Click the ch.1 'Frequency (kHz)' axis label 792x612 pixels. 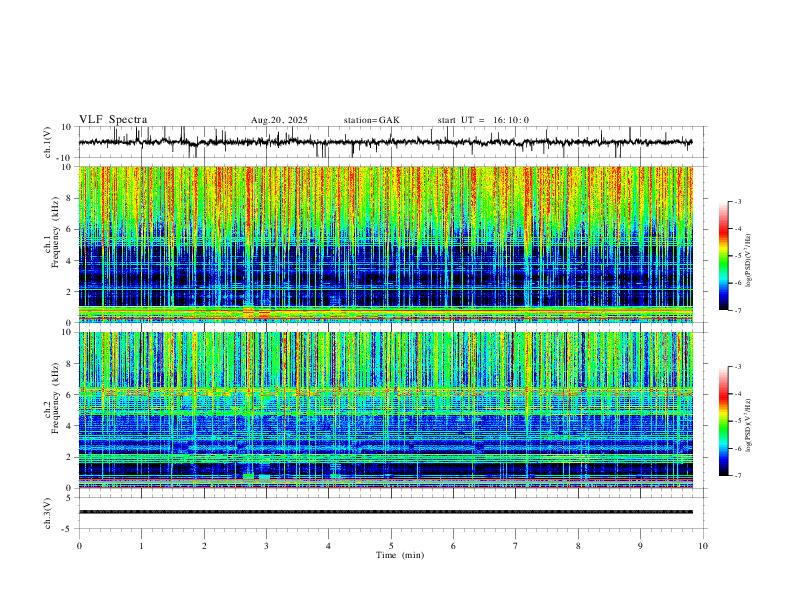pyautogui.click(x=56, y=233)
